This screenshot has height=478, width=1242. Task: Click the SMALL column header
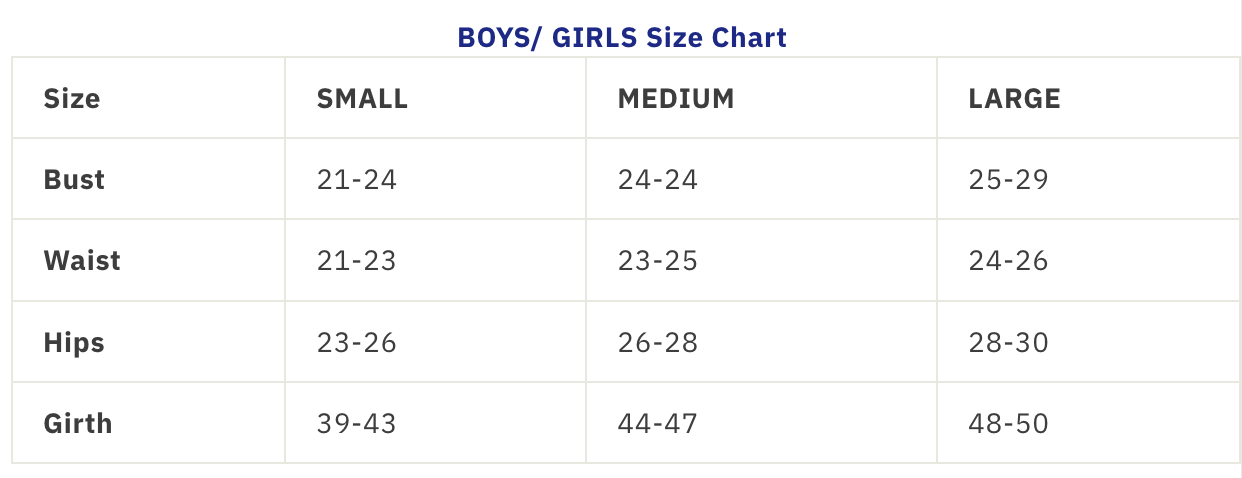point(362,99)
